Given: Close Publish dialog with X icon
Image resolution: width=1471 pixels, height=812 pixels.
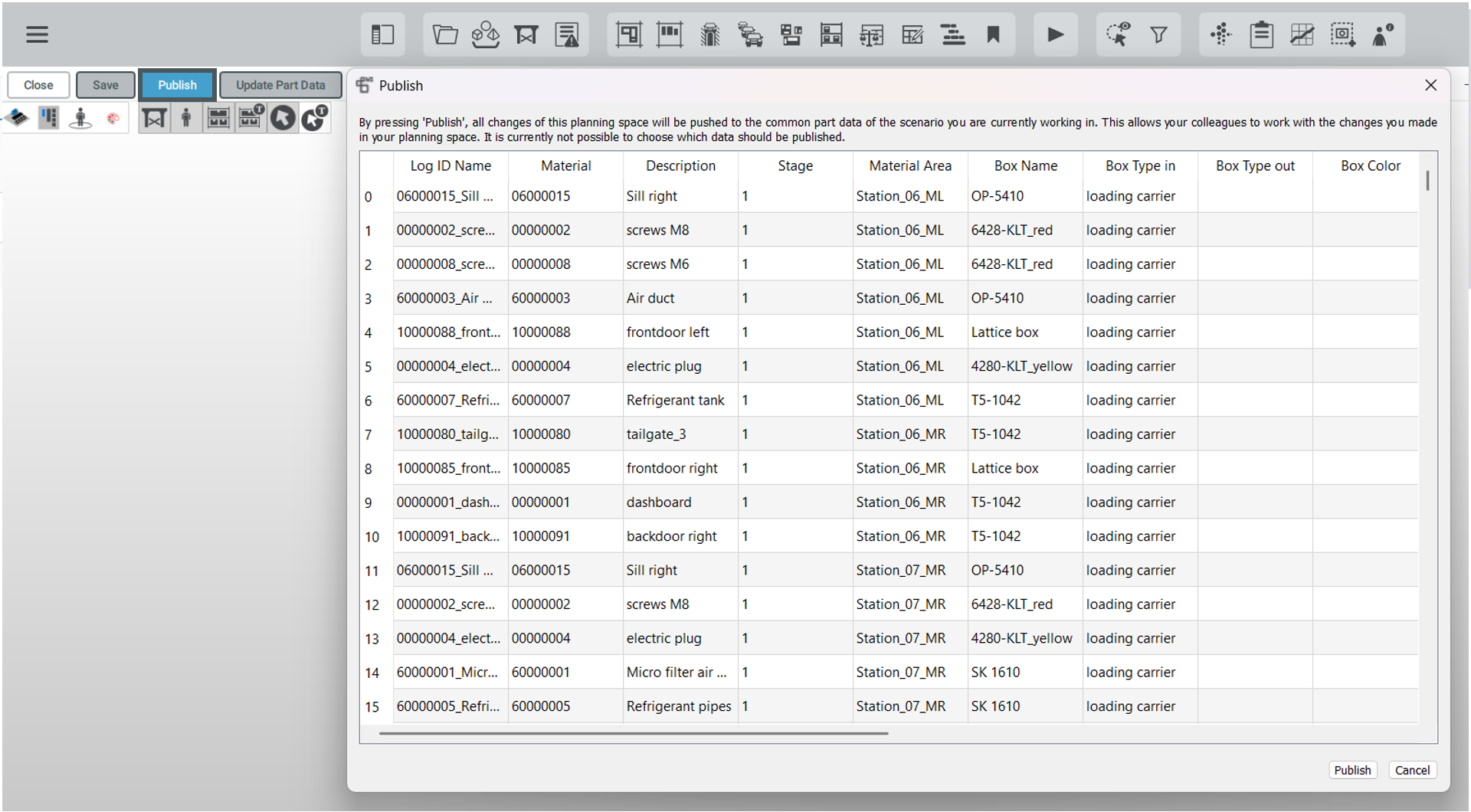Looking at the screenshot, I should tap(1430, 85).
